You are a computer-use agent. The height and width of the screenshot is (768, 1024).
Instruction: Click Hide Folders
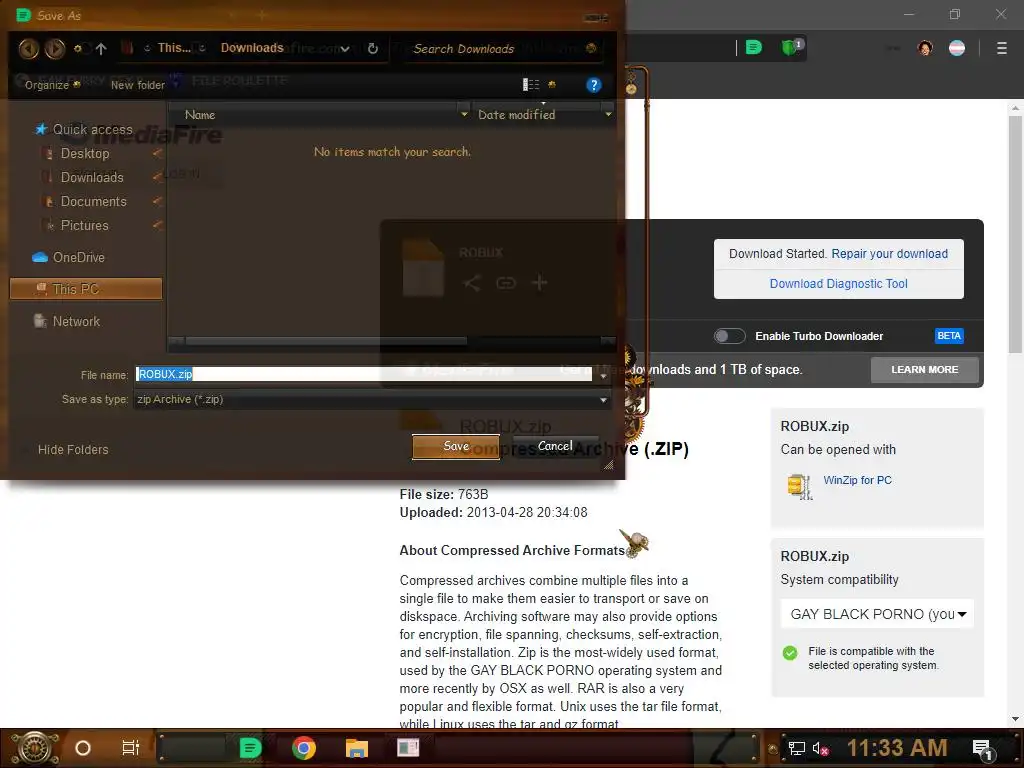pyautogui.click(x=73, y=449)
